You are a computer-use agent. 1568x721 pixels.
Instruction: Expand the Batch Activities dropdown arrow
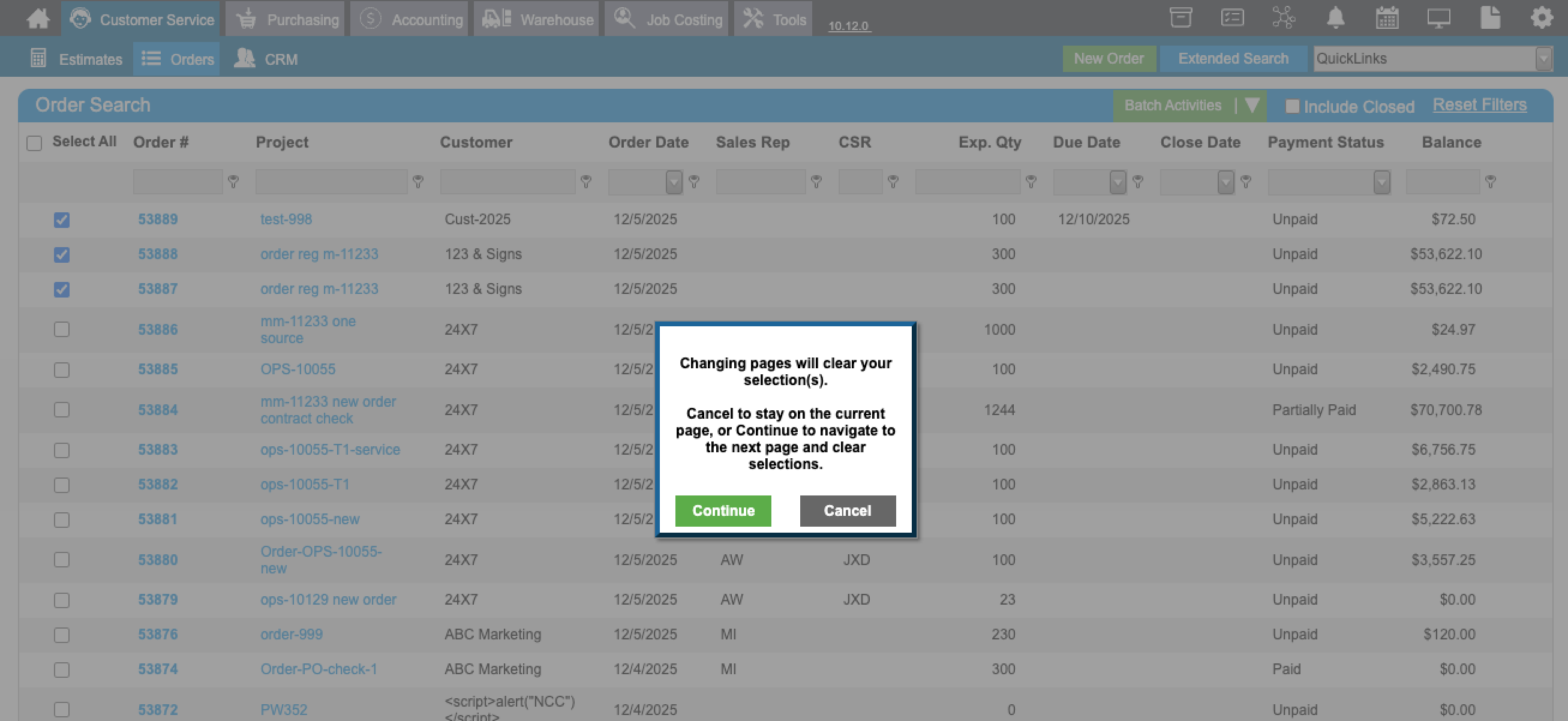(1251, 105)
